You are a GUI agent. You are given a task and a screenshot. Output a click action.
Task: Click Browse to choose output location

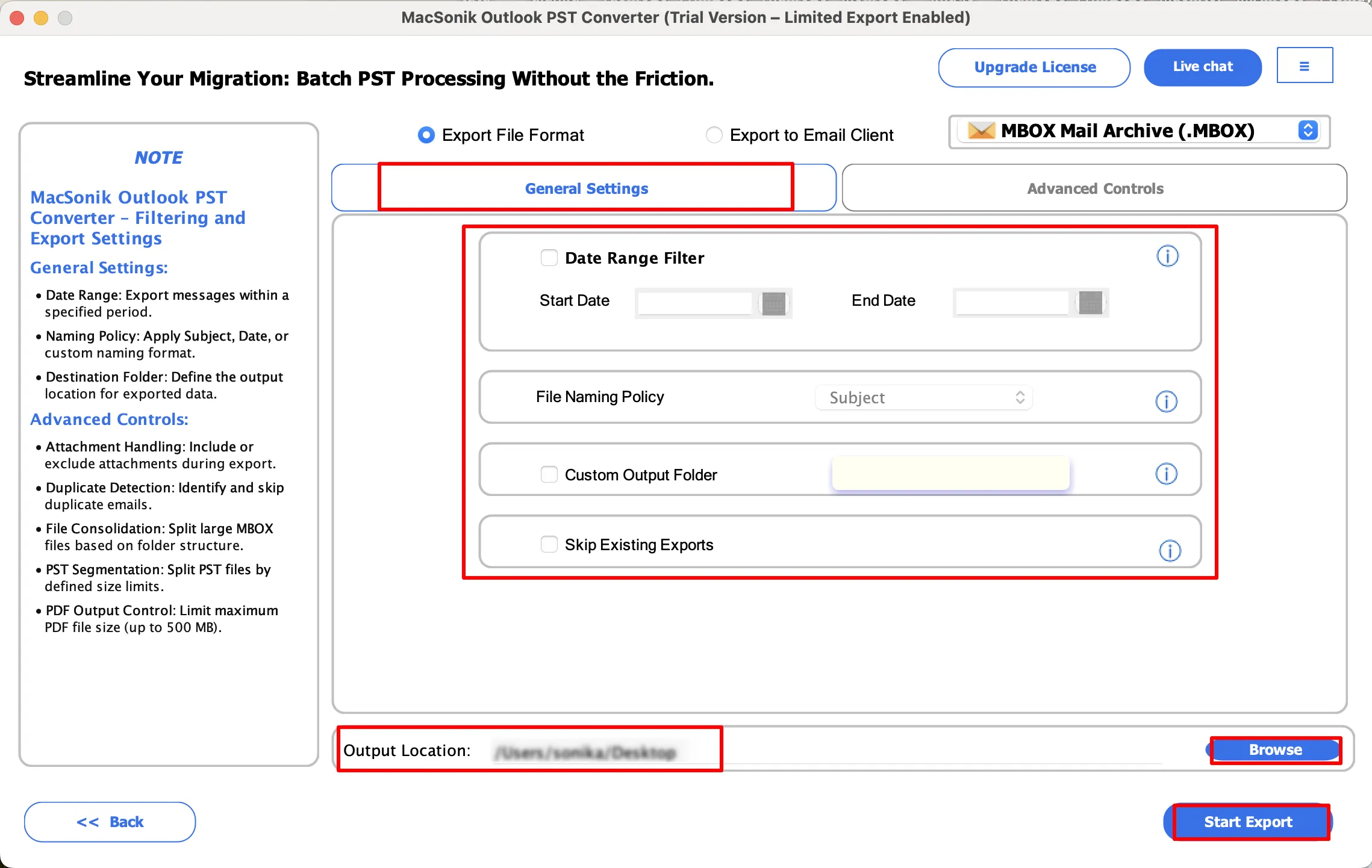click(1275, 749)
